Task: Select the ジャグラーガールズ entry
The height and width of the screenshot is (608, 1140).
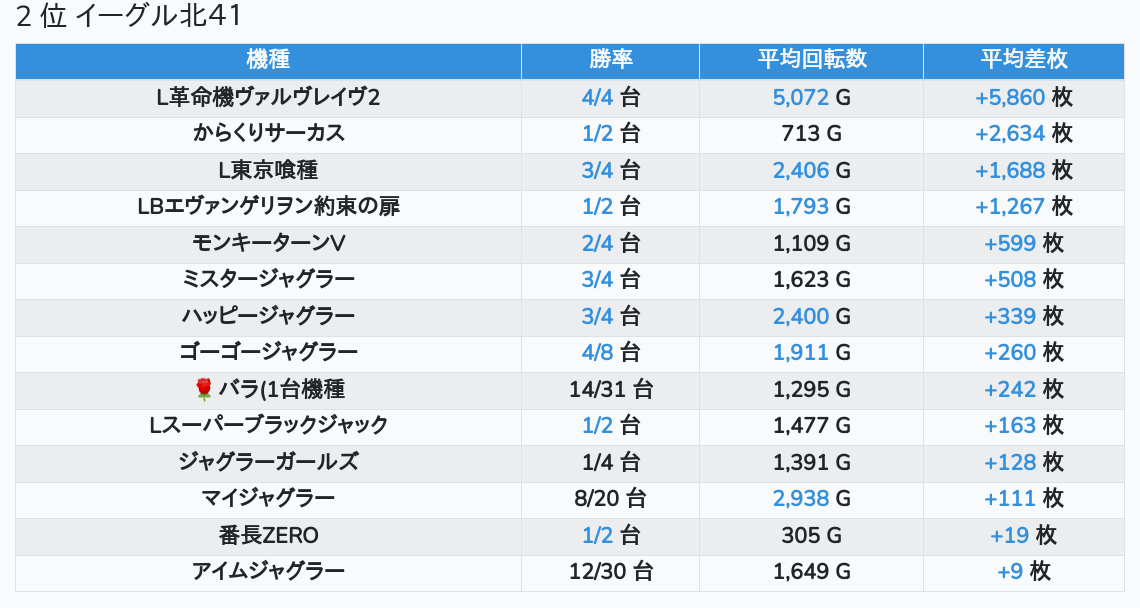Action: coord(268,462)
